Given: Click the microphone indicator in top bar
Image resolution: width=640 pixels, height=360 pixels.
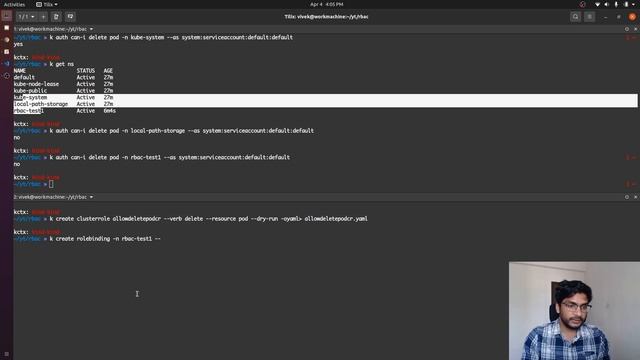Looking at the screenshot, I should click(616, 4).
